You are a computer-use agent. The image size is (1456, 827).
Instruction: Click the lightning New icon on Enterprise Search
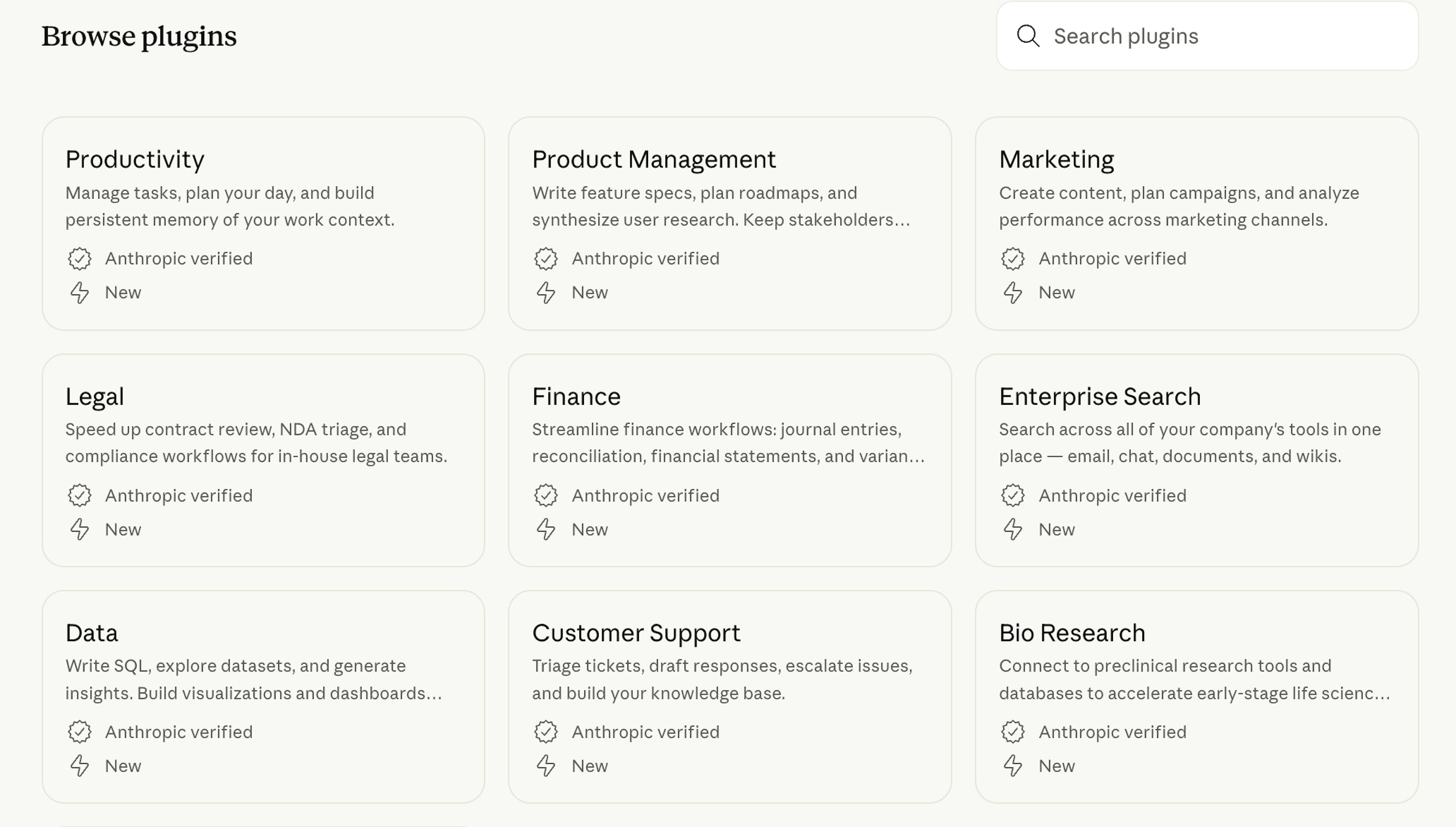[x=1014, y=529]
